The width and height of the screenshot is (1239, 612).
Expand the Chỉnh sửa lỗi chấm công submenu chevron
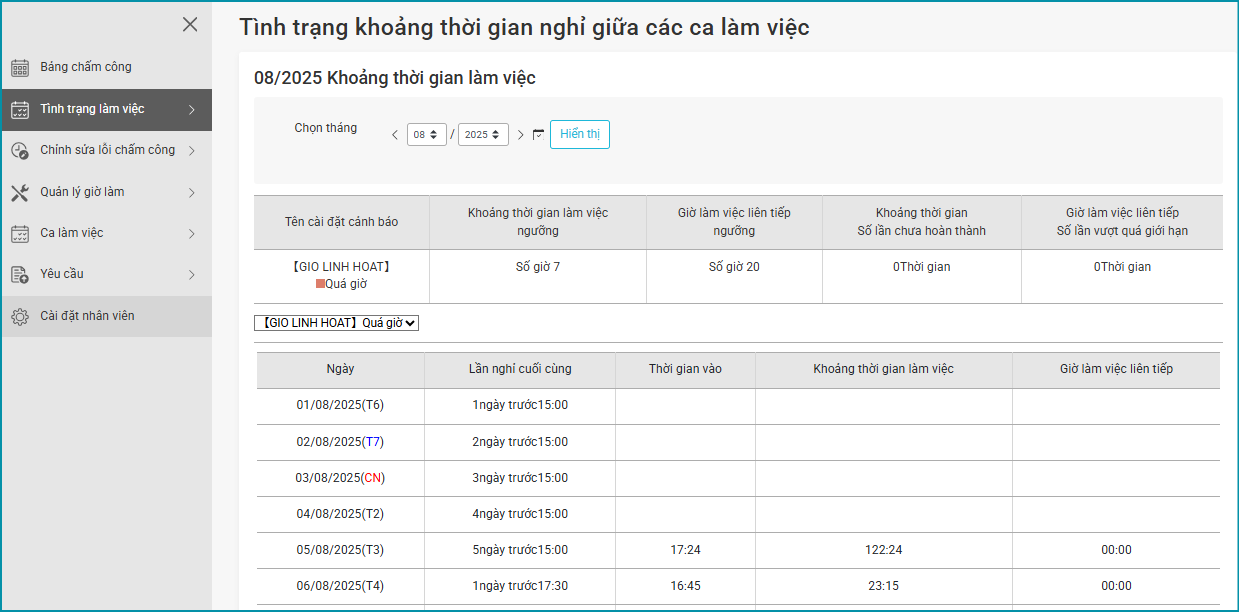click(x=191, y=151)
